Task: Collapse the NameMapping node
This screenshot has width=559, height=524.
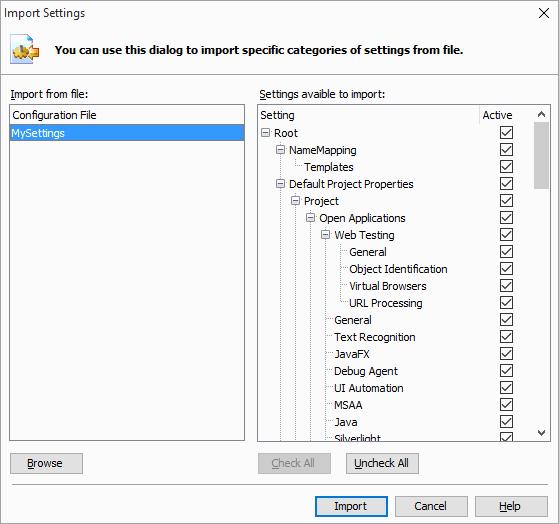Action: click(281, 150)
